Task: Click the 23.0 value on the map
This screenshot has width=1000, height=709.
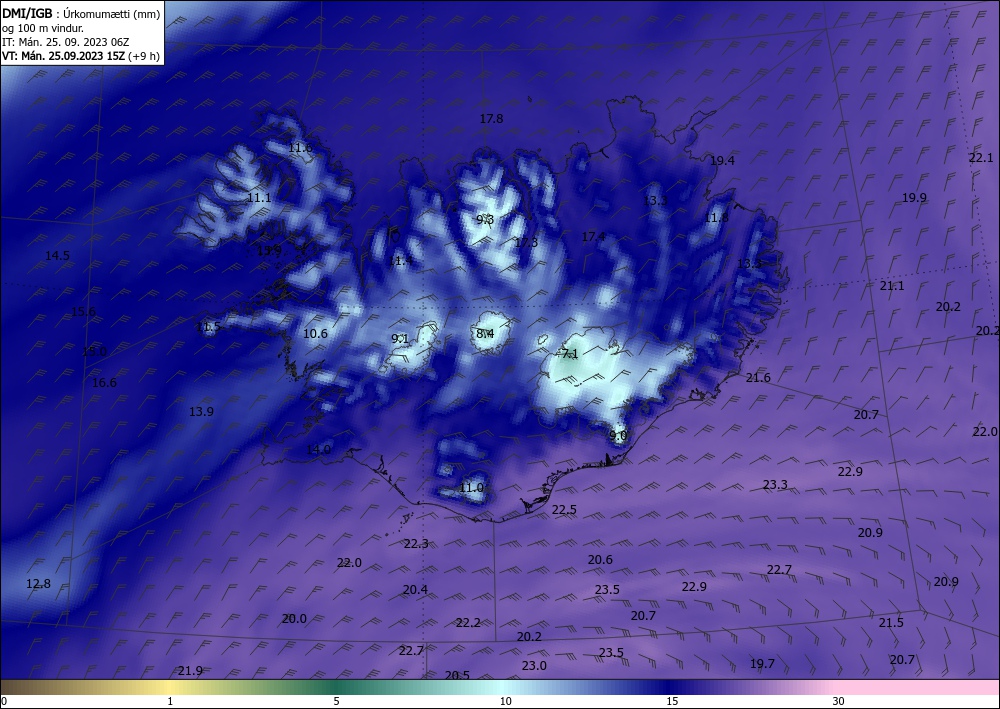Action: pos(534,666)
